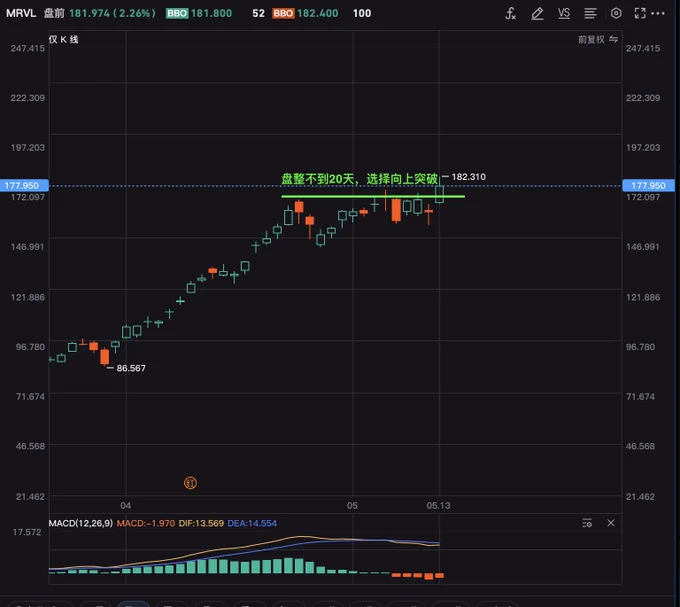Click the DEA:14.554 value
The image size is (680, 607).
click(x=252, y=523)
